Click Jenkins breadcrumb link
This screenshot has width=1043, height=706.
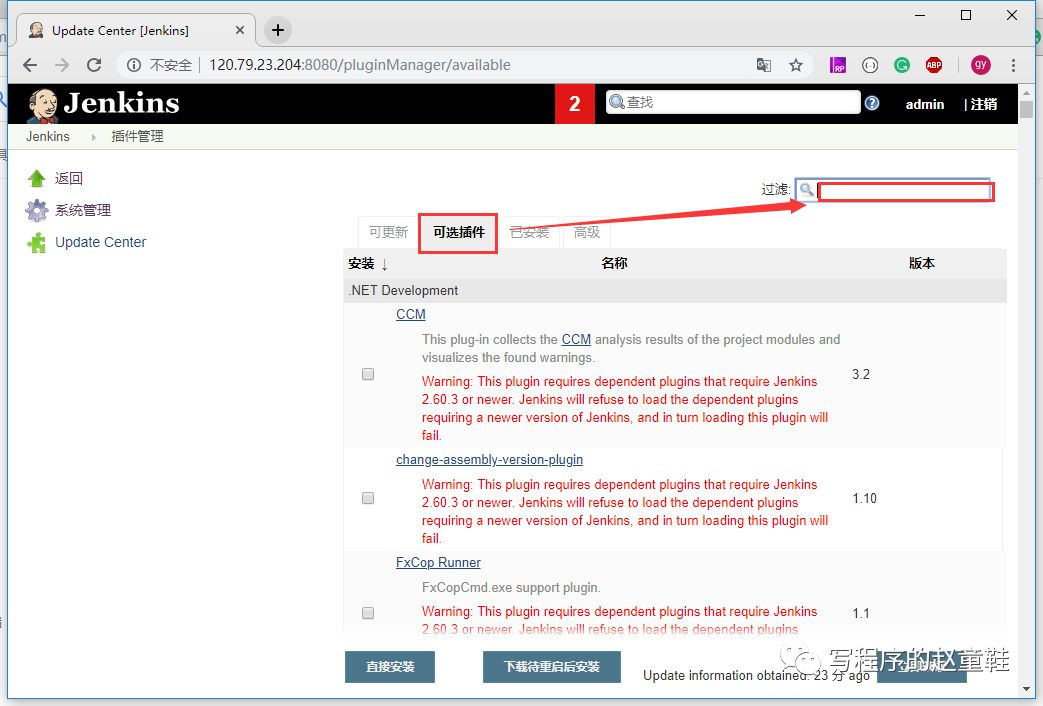click(48, 136)
